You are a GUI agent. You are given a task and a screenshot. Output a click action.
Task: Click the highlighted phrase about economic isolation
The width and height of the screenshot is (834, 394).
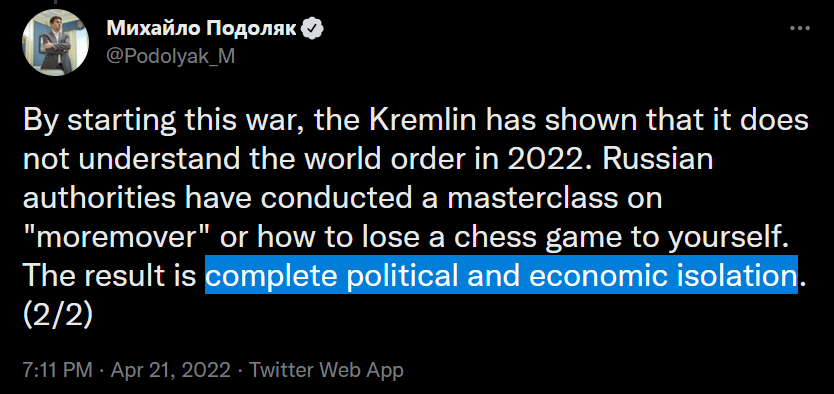(x=502, y=274)
